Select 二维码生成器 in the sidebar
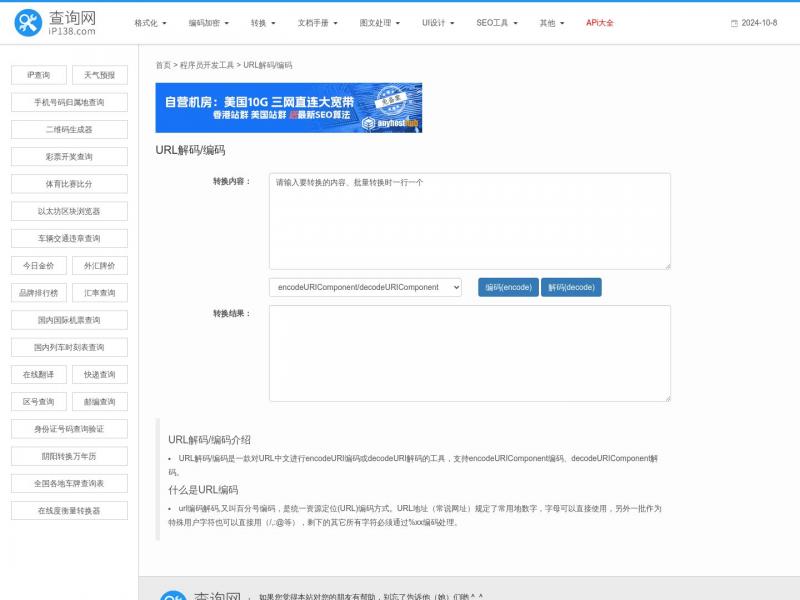The width and height of the screenshot is (800, 600). 69,130
